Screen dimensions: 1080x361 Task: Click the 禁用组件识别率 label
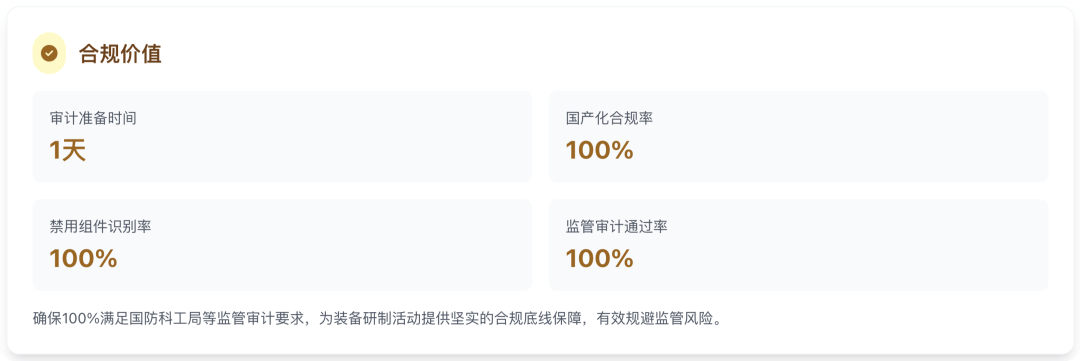[x=100, y=226]
